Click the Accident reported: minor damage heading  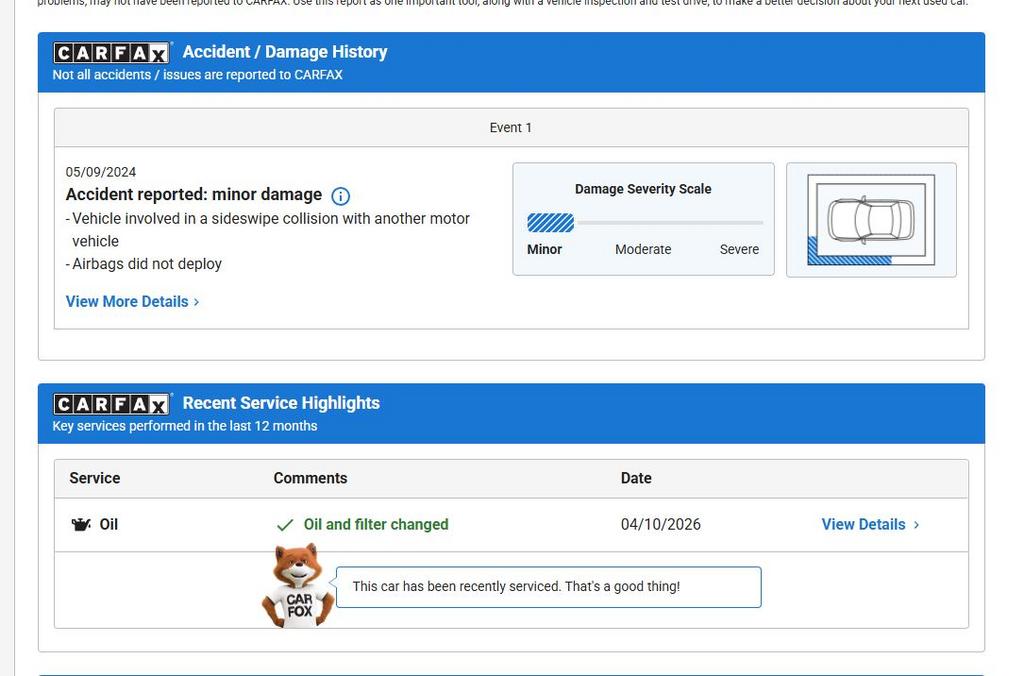194,195
